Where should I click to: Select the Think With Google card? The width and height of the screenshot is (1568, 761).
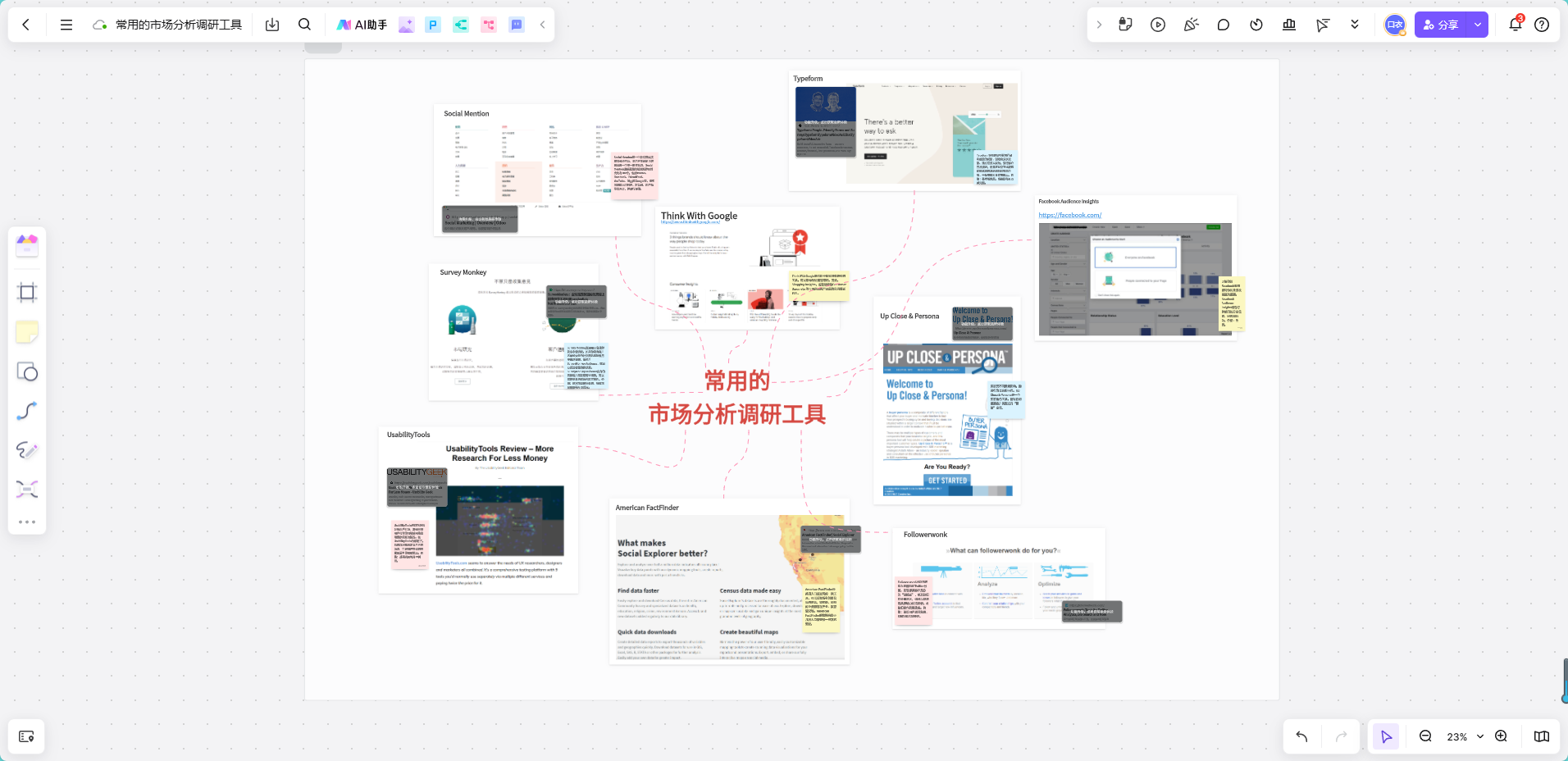747,268
